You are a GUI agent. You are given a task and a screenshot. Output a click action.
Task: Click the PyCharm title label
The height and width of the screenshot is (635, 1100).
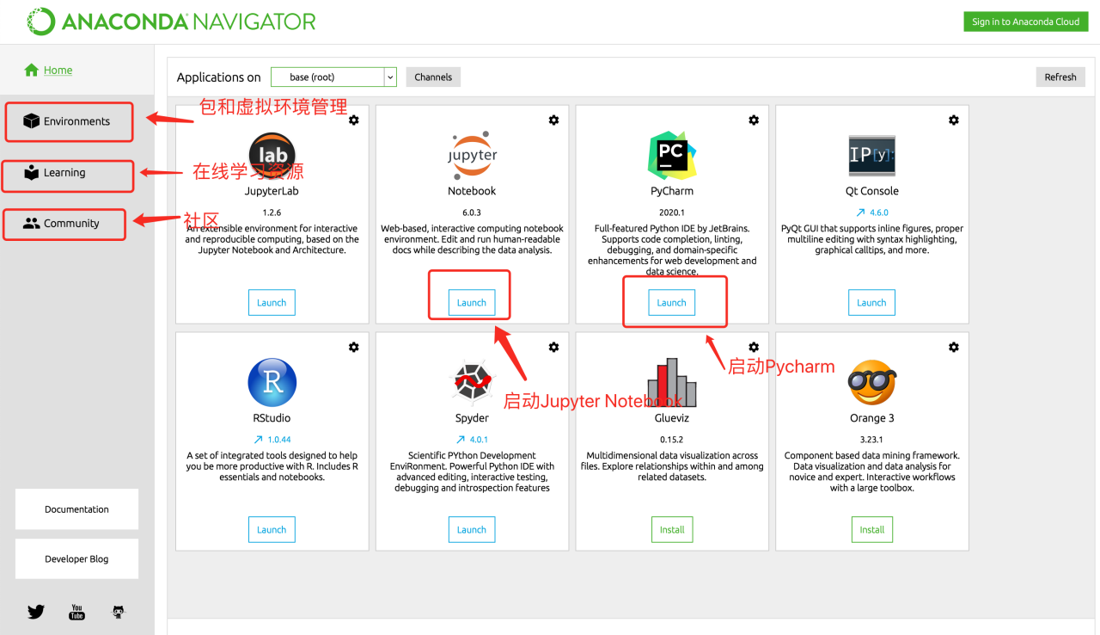coord(671,191)
